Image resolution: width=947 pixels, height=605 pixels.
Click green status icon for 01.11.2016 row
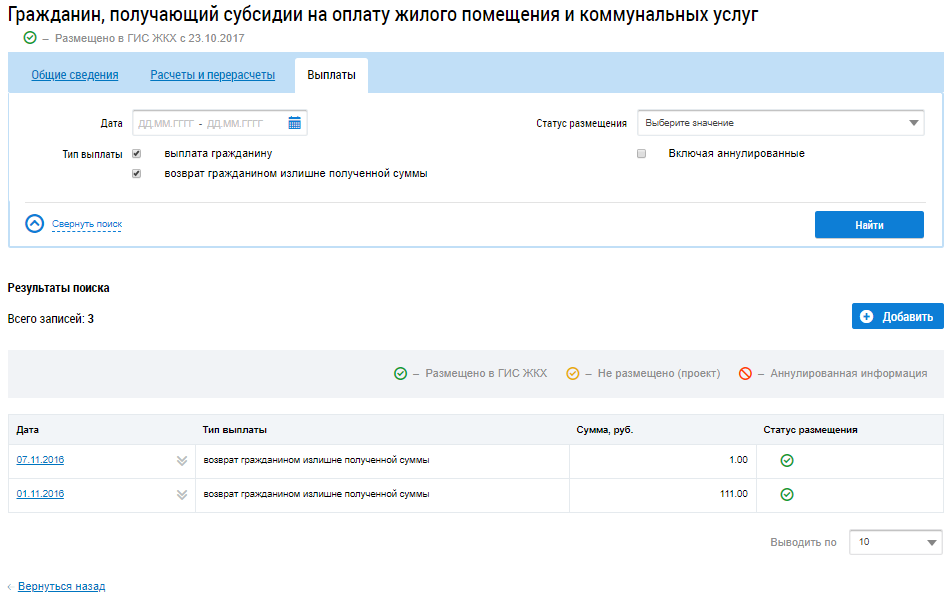pyautogui.click(x=787, y=495)
